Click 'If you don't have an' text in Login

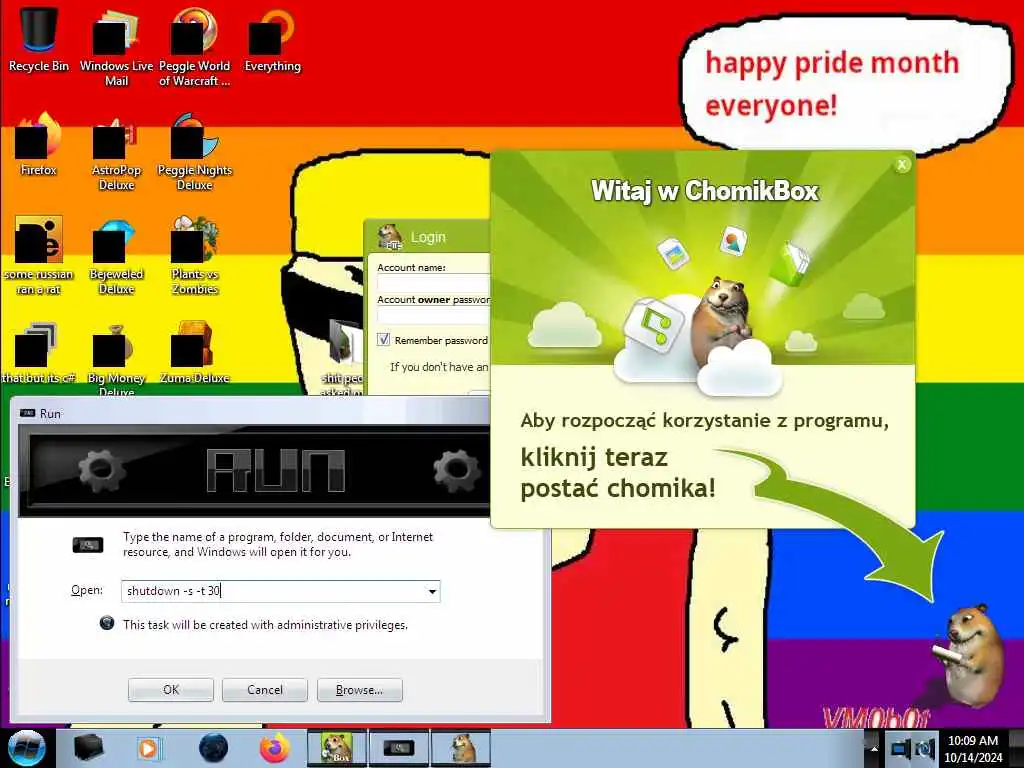click(439, 367)
